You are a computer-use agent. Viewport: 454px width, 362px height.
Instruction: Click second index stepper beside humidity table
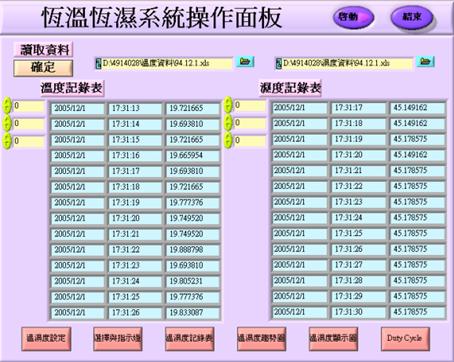(x=228, y=123)
